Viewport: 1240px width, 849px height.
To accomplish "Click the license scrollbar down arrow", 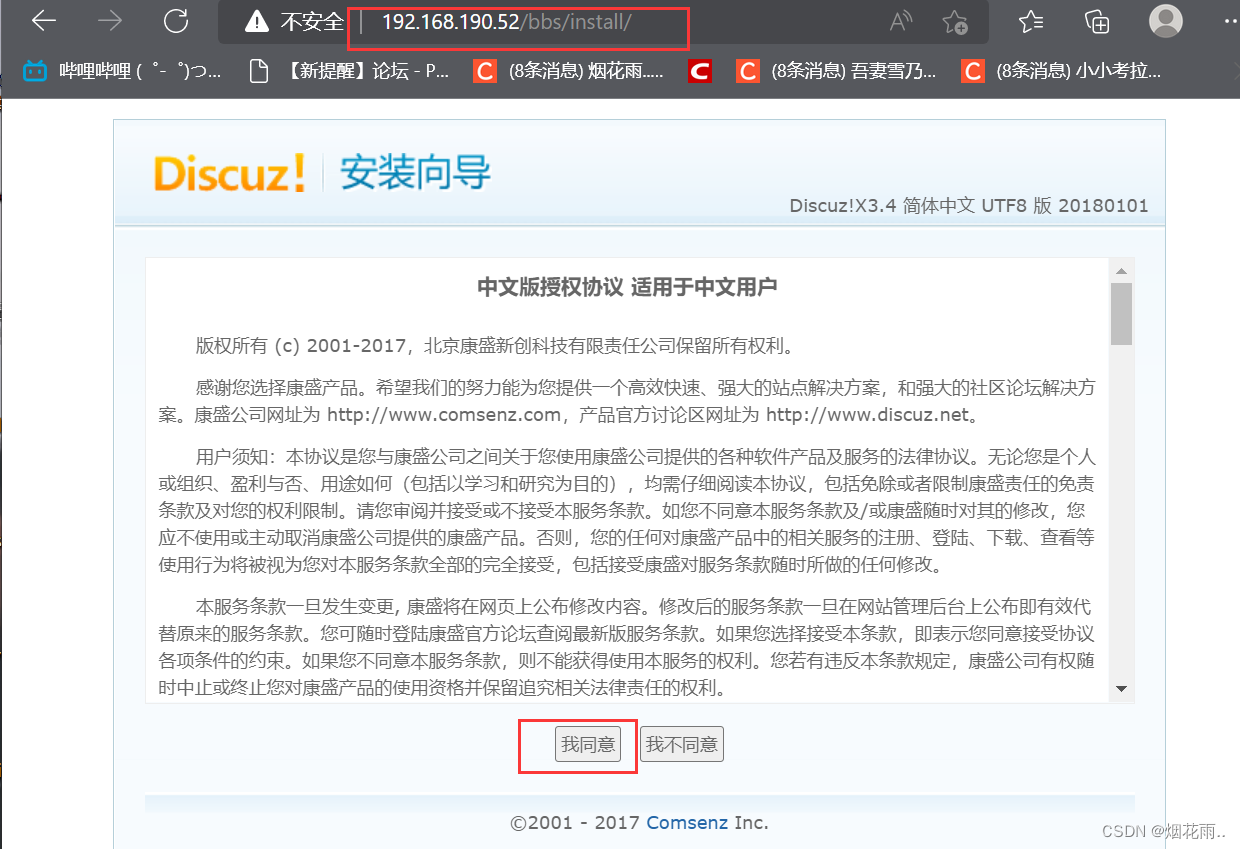I will [x=1121, y=689].
